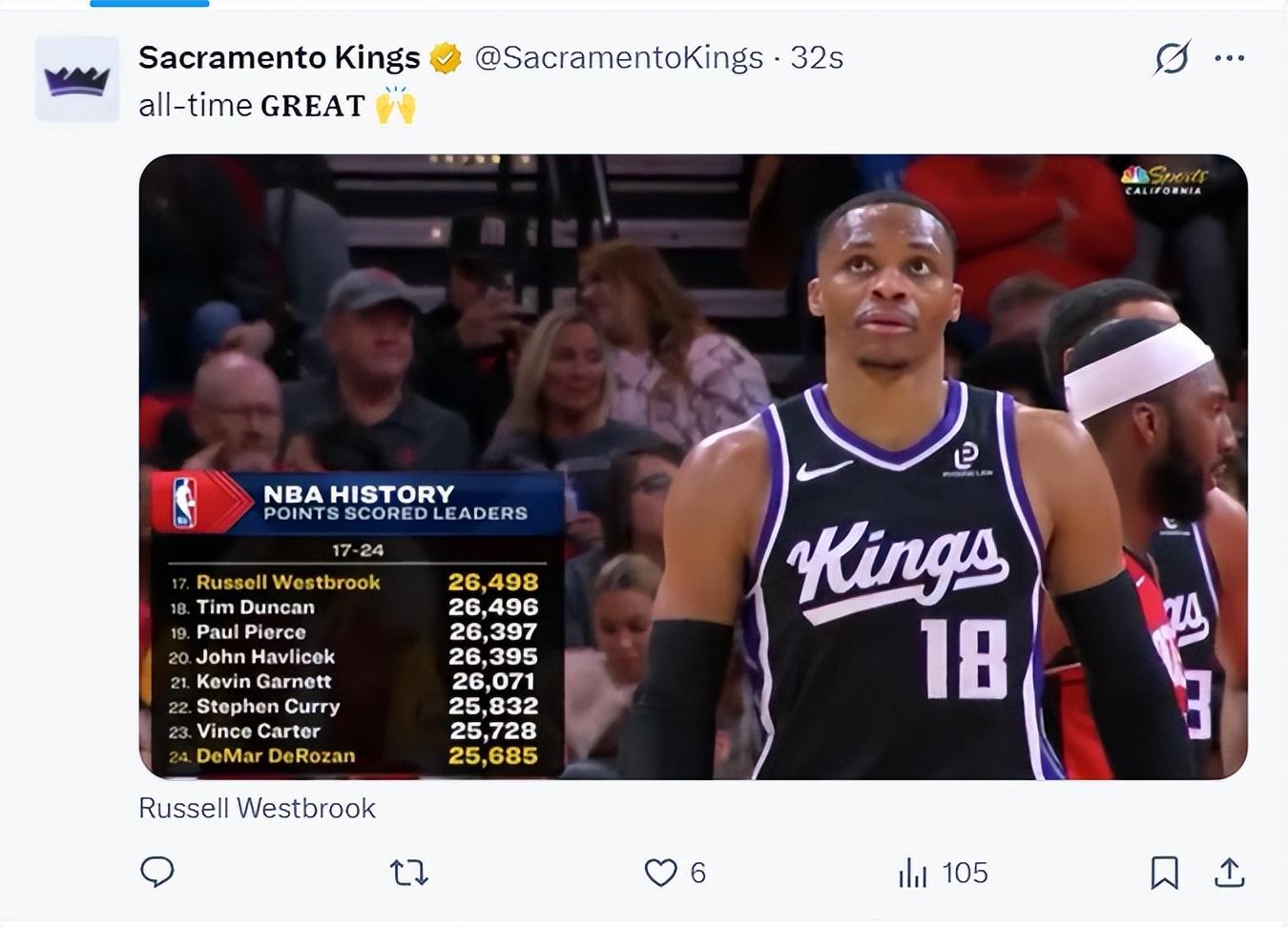The image size is (1288, 927).
Task: Open the @SacramentoKings handle link
Action: (x=618, y=58)
